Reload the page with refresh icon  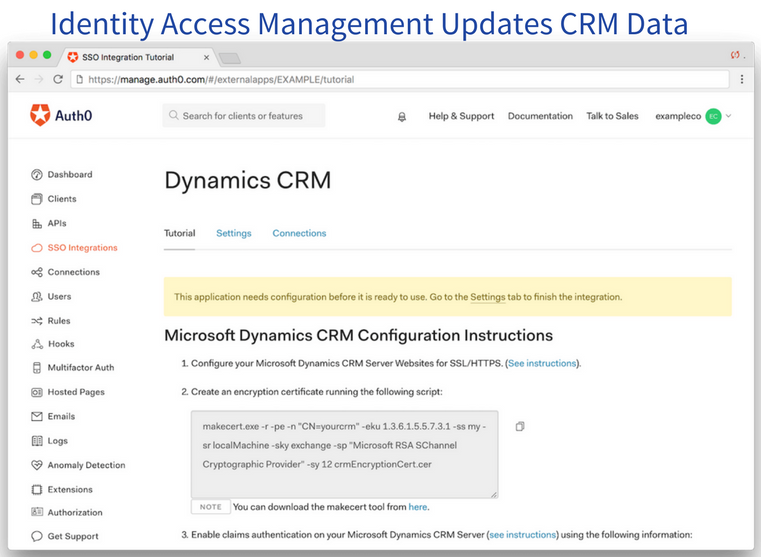(58, 79)
